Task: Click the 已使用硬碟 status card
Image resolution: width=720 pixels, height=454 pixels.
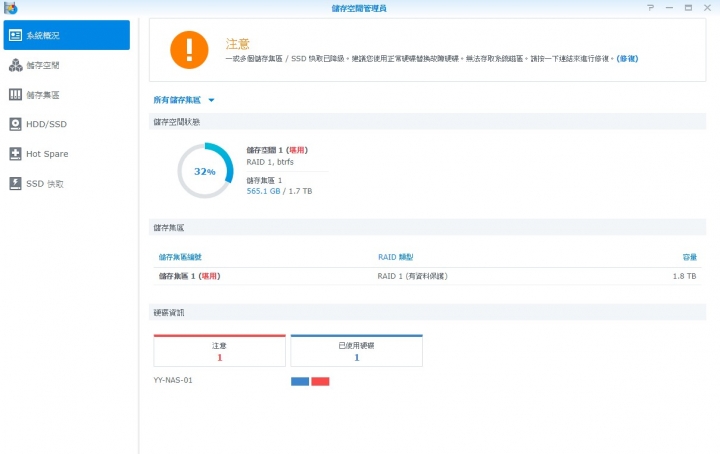Action: pyautogui.click(x=356, y=351)
